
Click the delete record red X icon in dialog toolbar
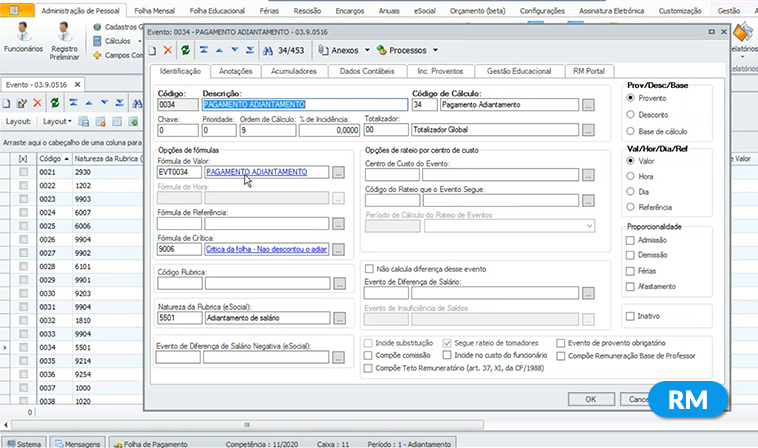point(168,49)
